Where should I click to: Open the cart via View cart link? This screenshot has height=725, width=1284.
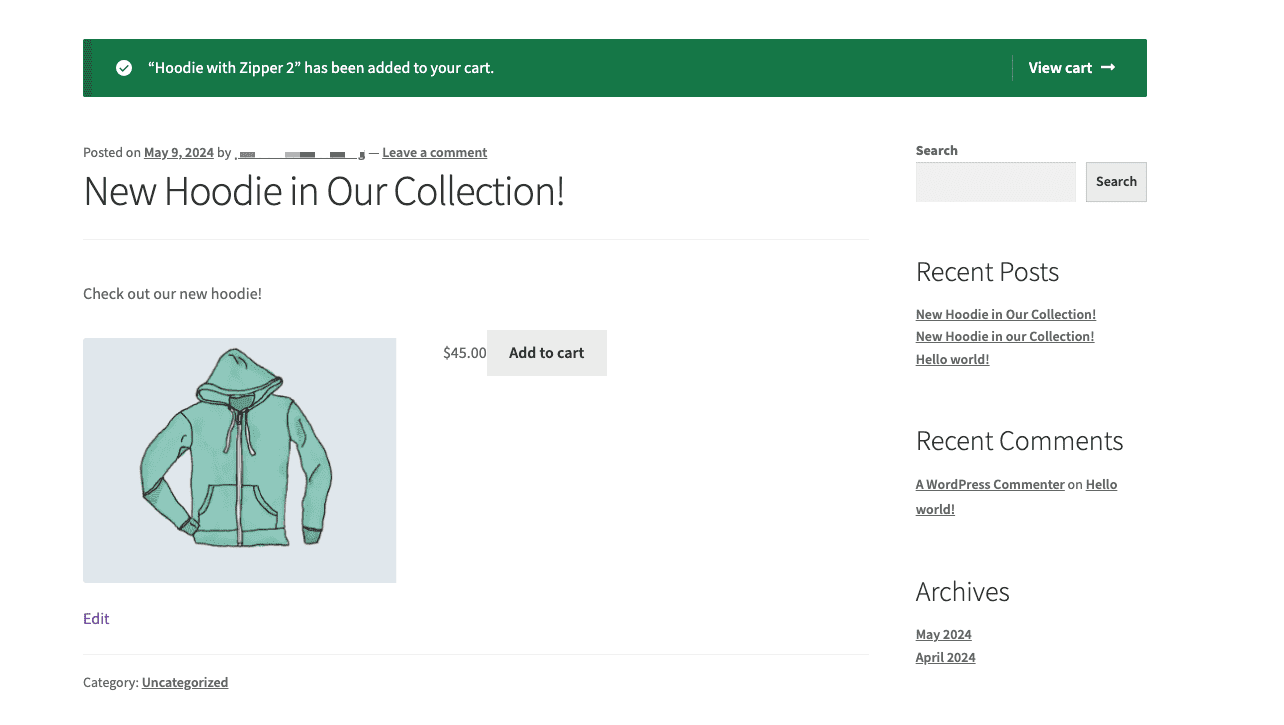coord(1060,67)
